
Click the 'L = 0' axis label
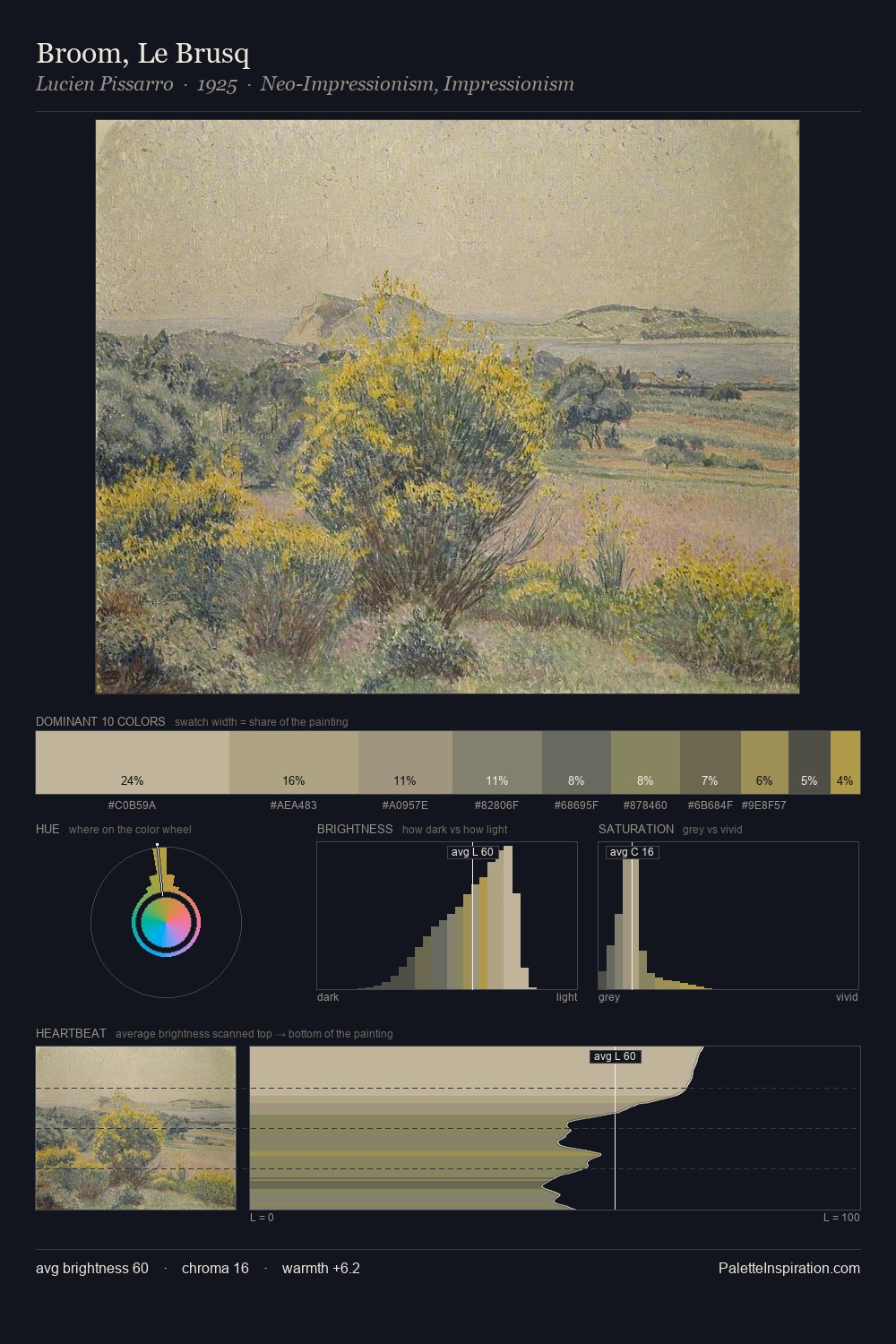[262, 1218]
